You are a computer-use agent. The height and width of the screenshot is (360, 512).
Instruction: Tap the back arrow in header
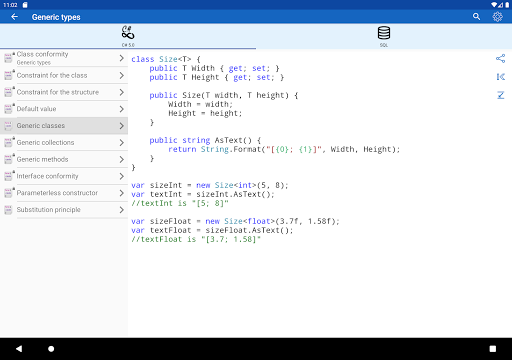pos(14,17)
